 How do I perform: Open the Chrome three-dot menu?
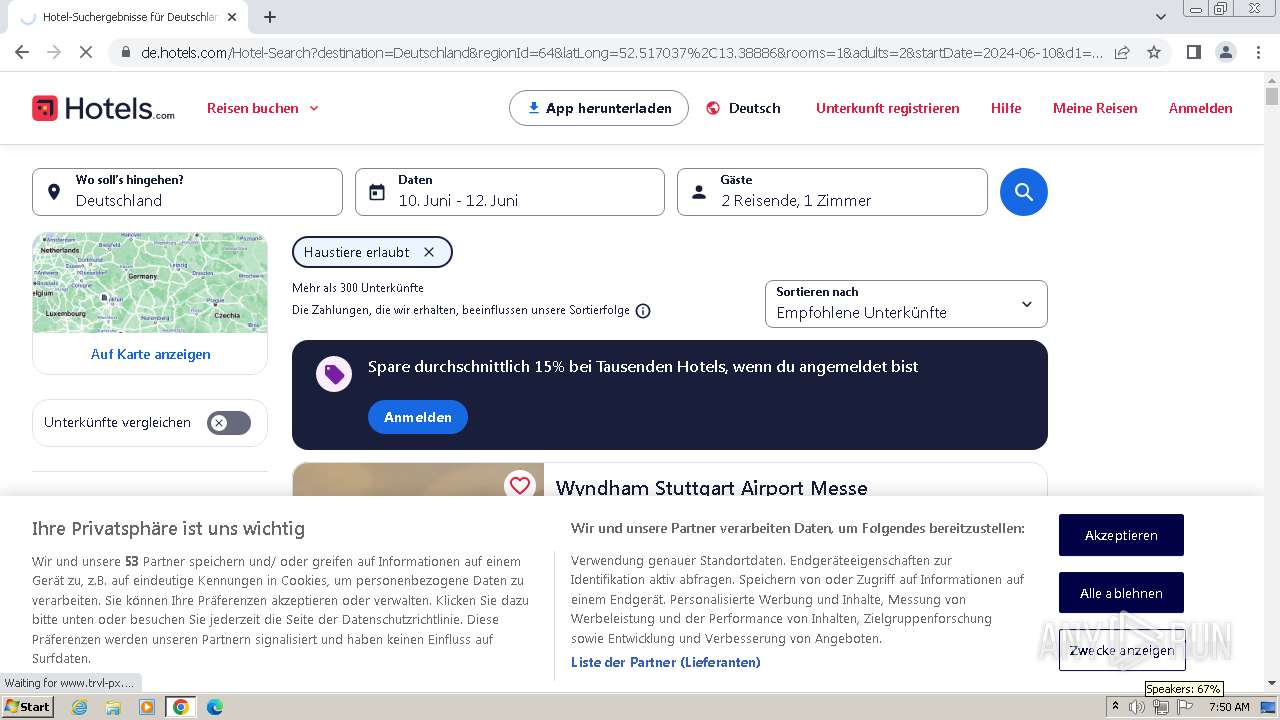(x=1258, y=52)
